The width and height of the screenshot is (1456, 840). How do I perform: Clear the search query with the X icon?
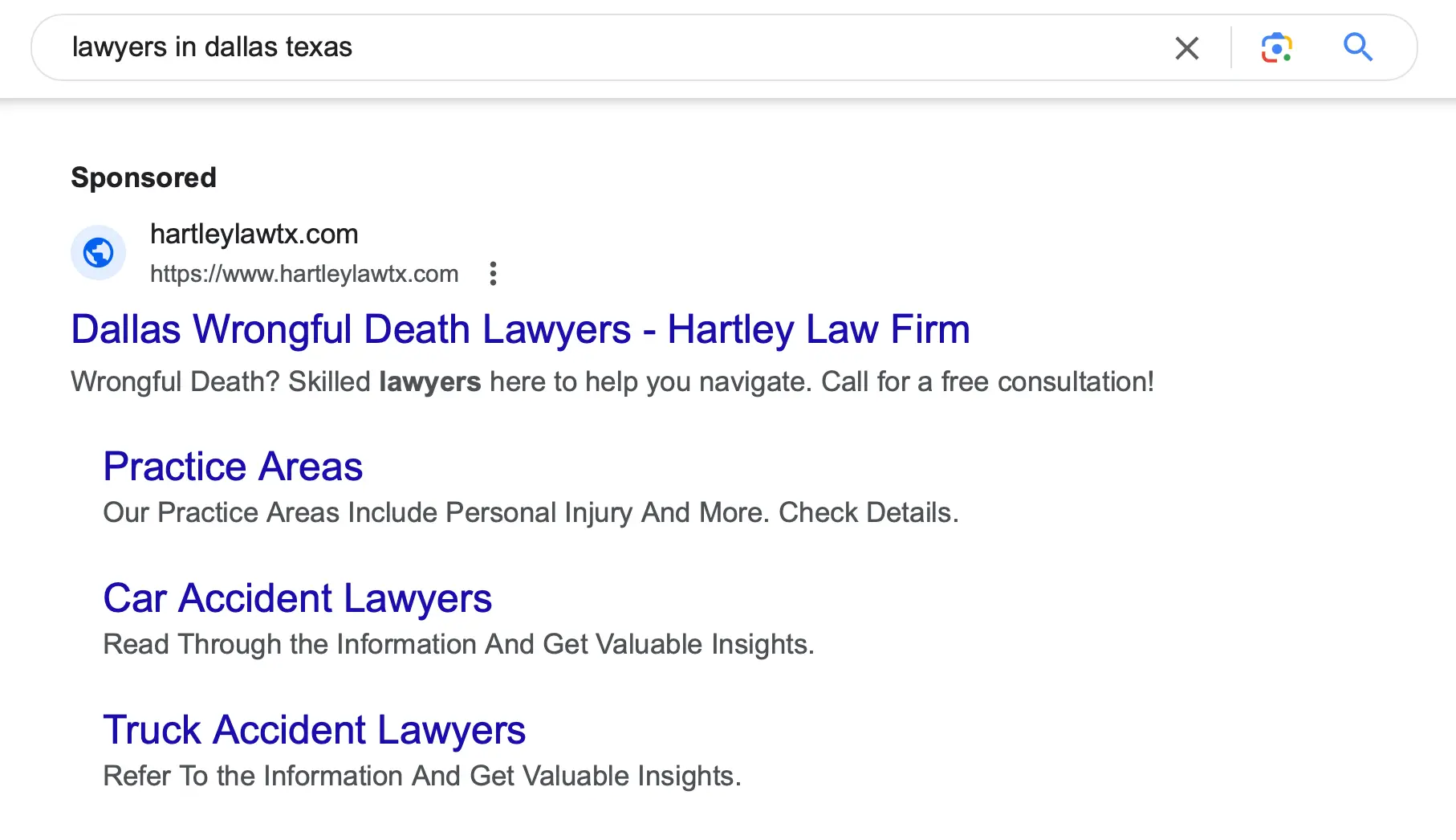(1186, 48)
